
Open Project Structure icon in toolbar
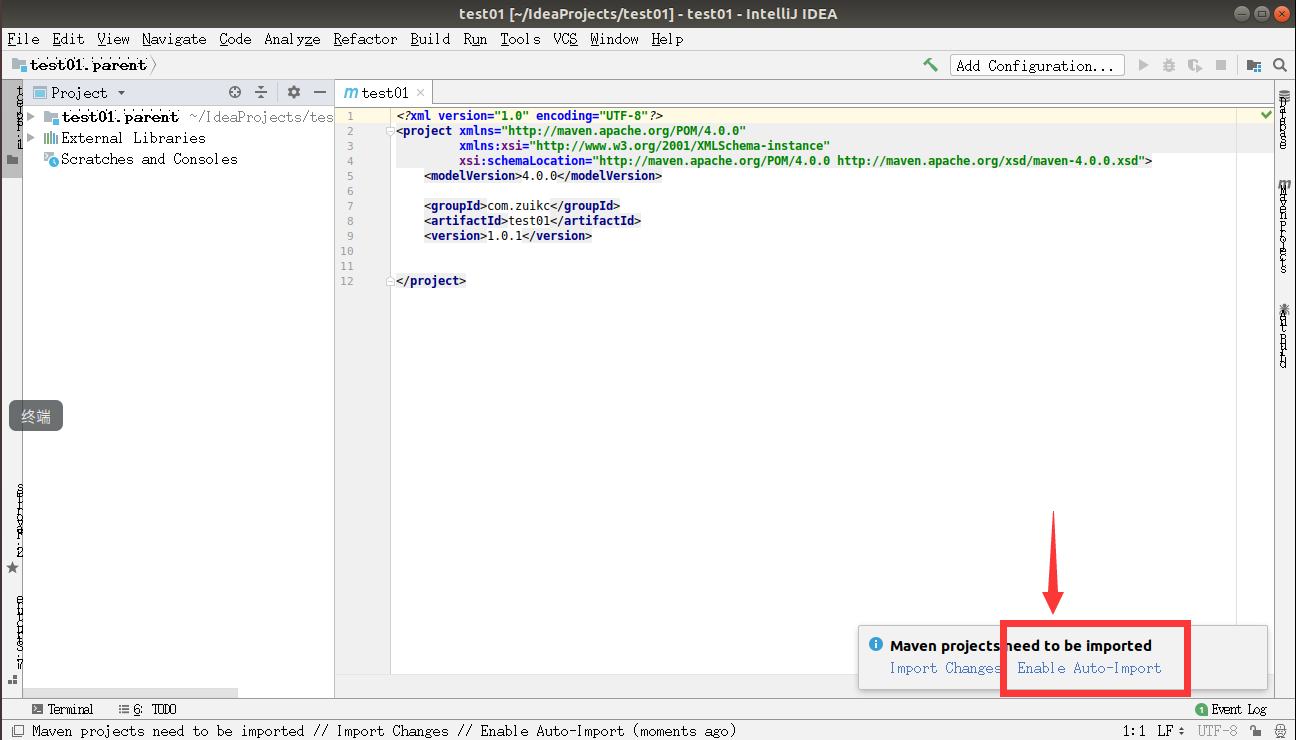(x=1254, y=65)
